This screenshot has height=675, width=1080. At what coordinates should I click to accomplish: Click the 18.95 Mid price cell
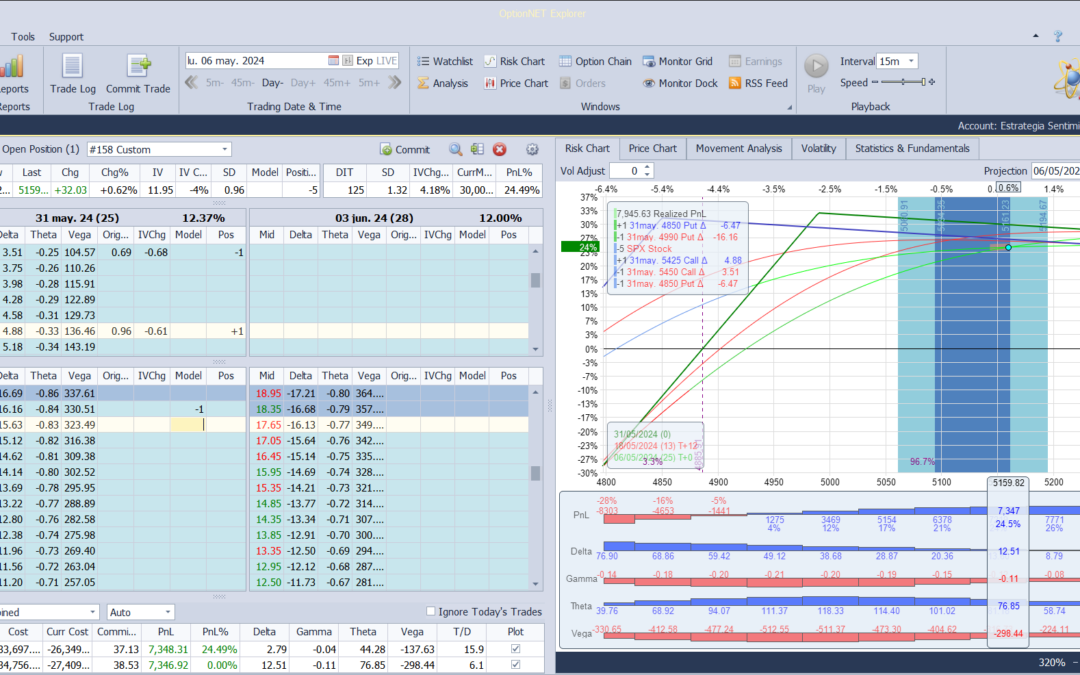click(269, 393)
